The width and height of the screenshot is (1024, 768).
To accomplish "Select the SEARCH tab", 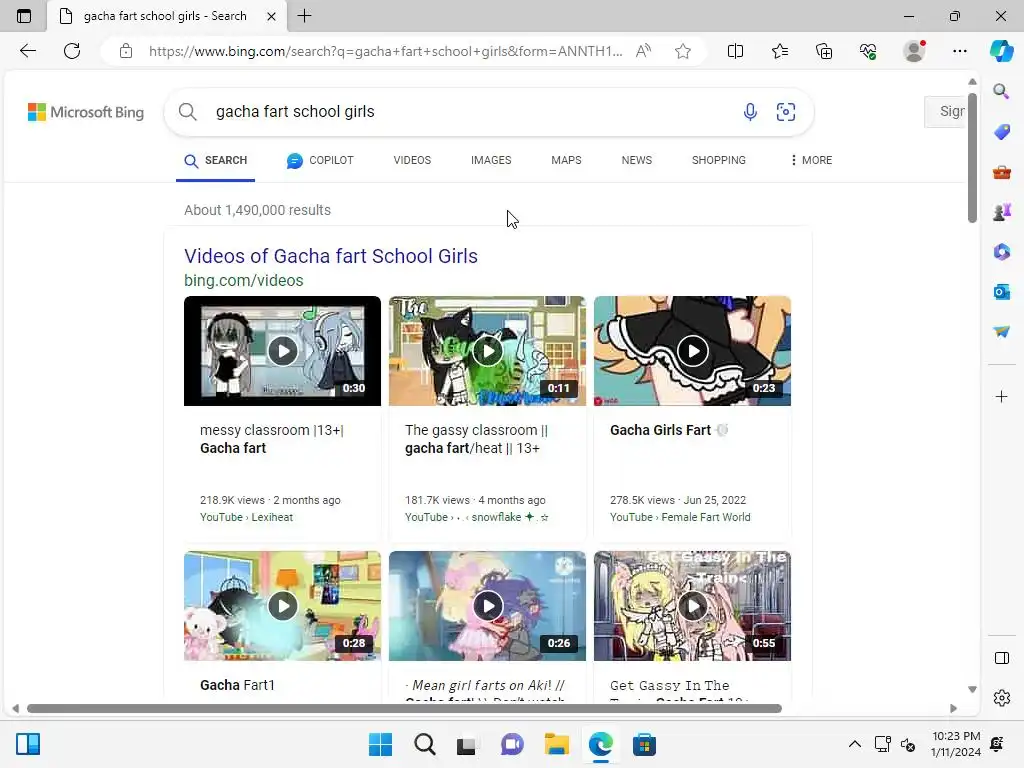I will 216,161.
